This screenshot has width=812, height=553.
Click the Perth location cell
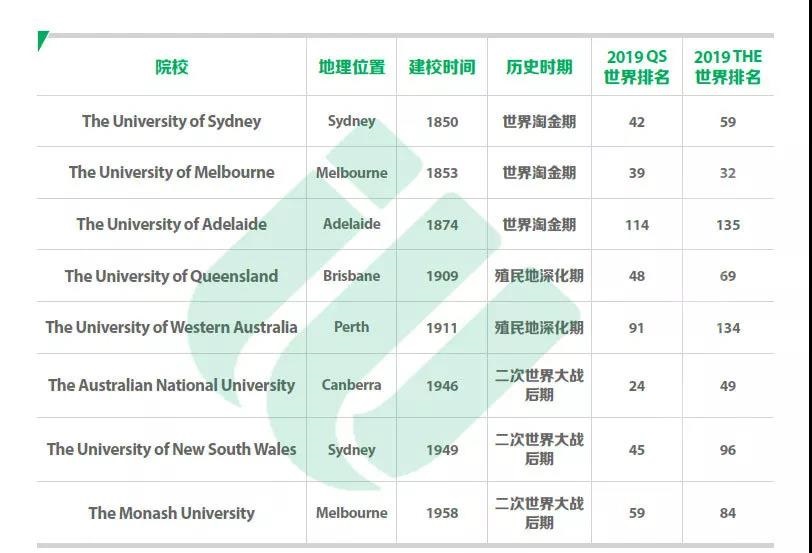[x=352, y=327]
